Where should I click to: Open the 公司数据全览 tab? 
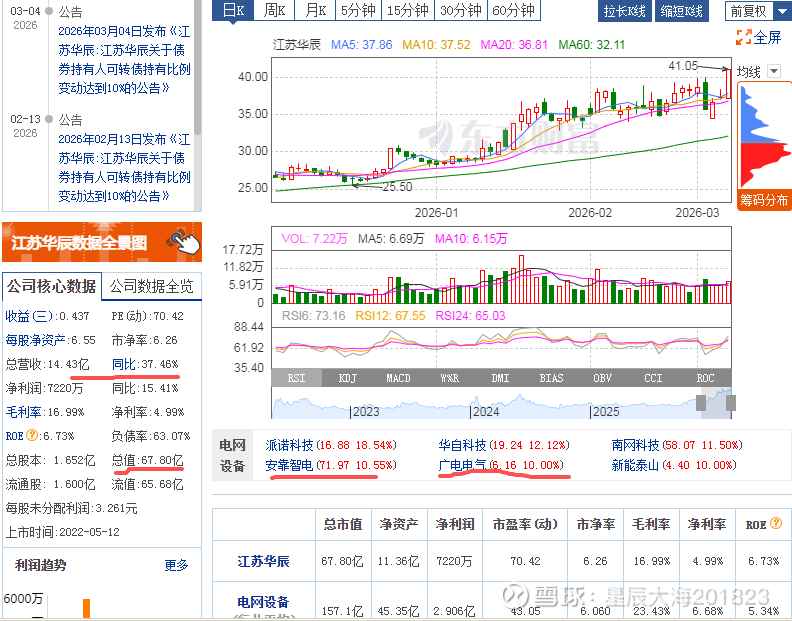coord(152,286)
